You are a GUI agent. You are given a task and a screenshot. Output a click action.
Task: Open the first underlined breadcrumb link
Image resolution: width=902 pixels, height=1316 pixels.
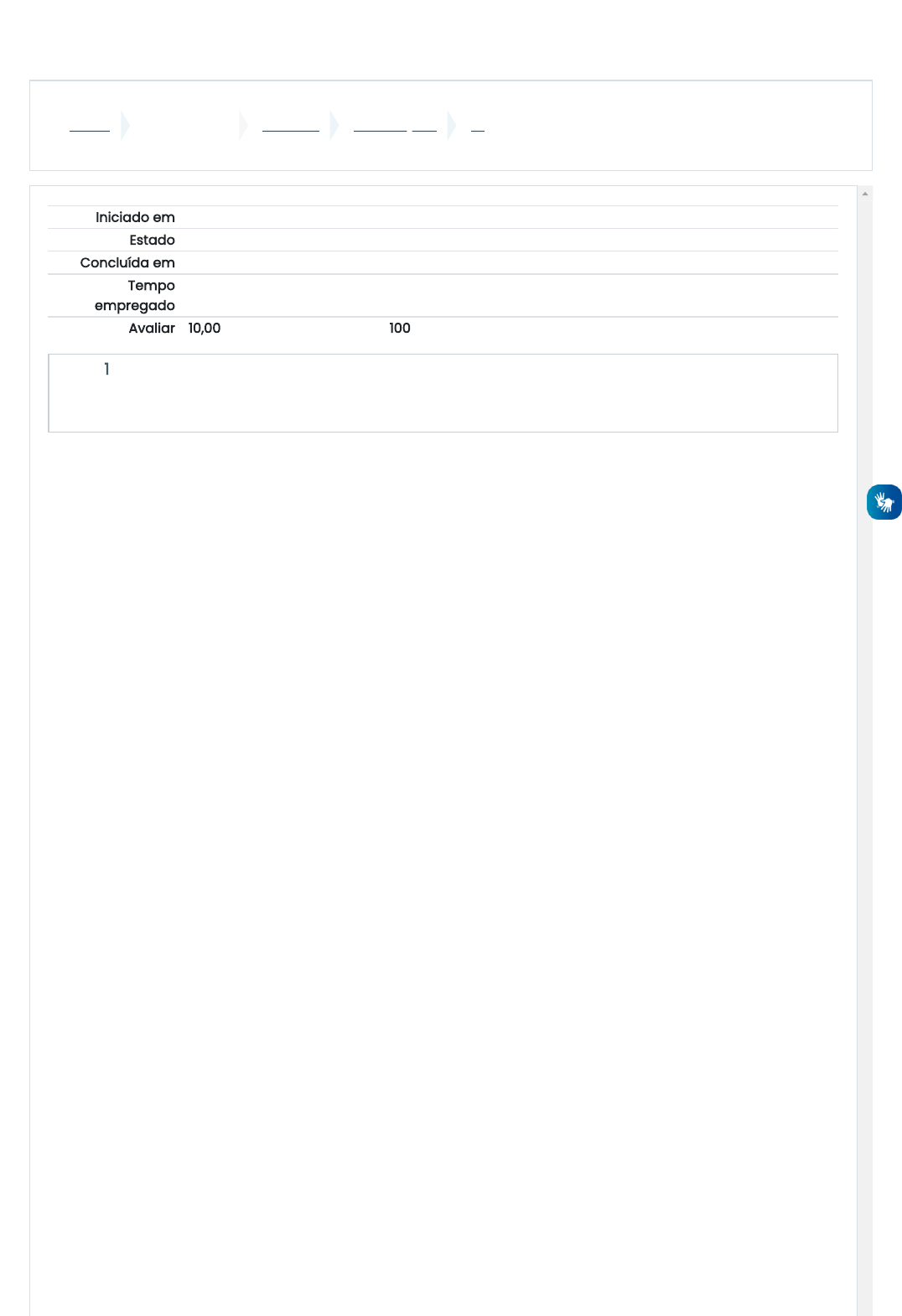coord(90,126)
